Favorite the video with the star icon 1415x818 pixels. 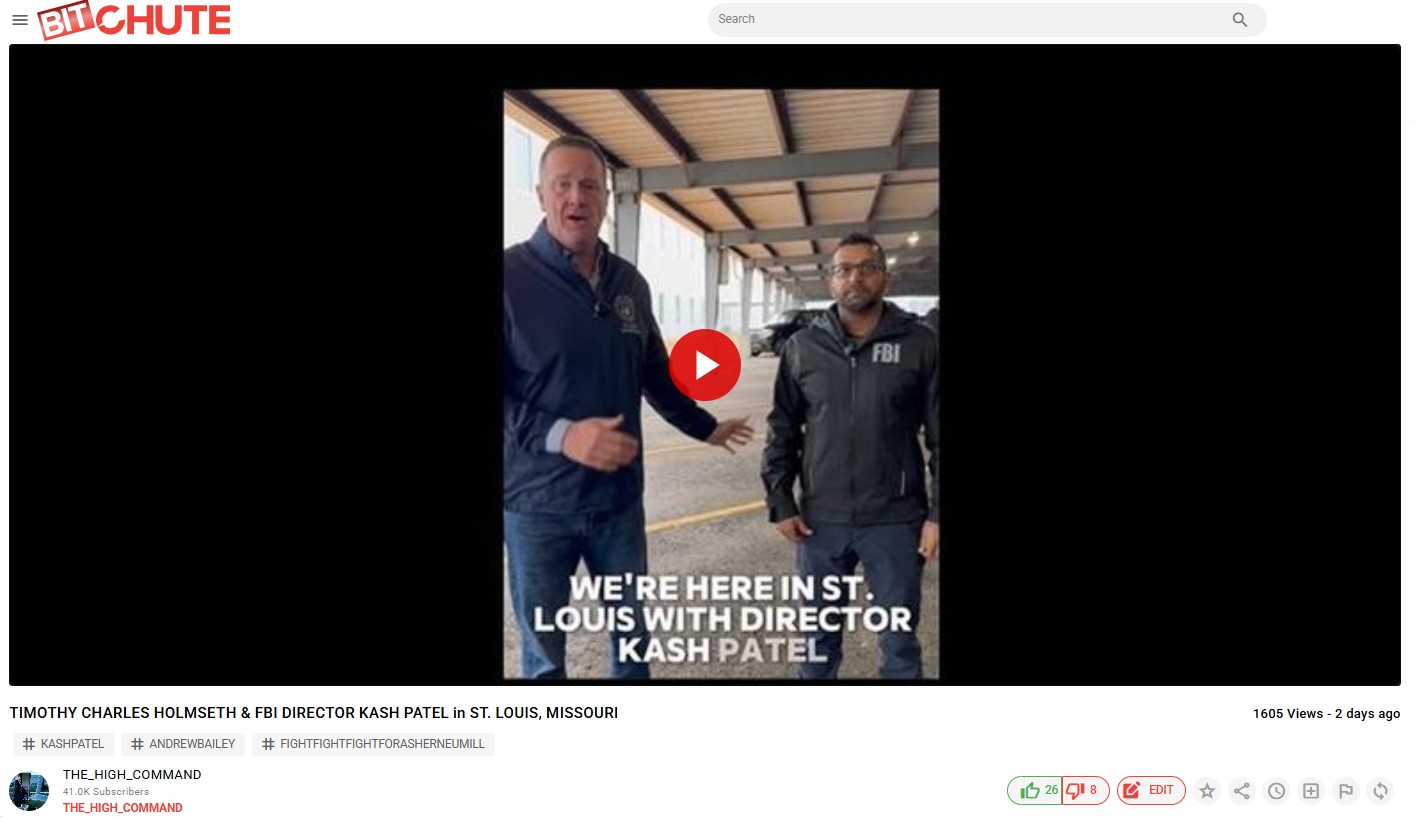tap(1207, 791)
